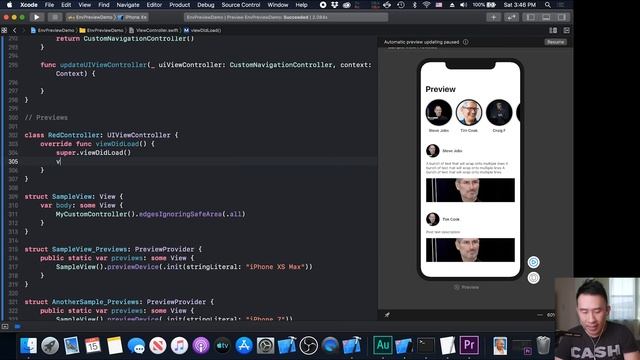Open the code review arrows button
The width and height of the screenshot is (640, 360).
pos(511,17)
